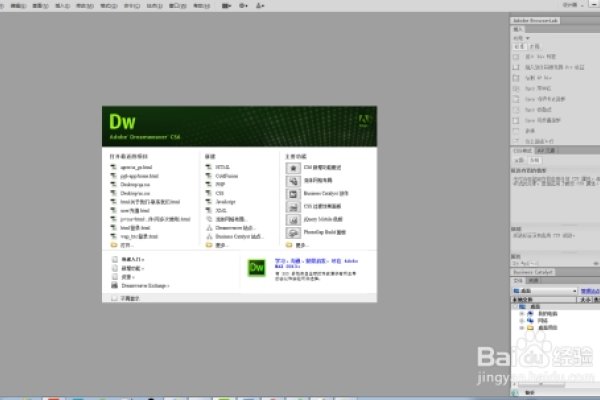Open the View menu
The height and width of the screenshot is (400, 600).
[x=41, y=6]
